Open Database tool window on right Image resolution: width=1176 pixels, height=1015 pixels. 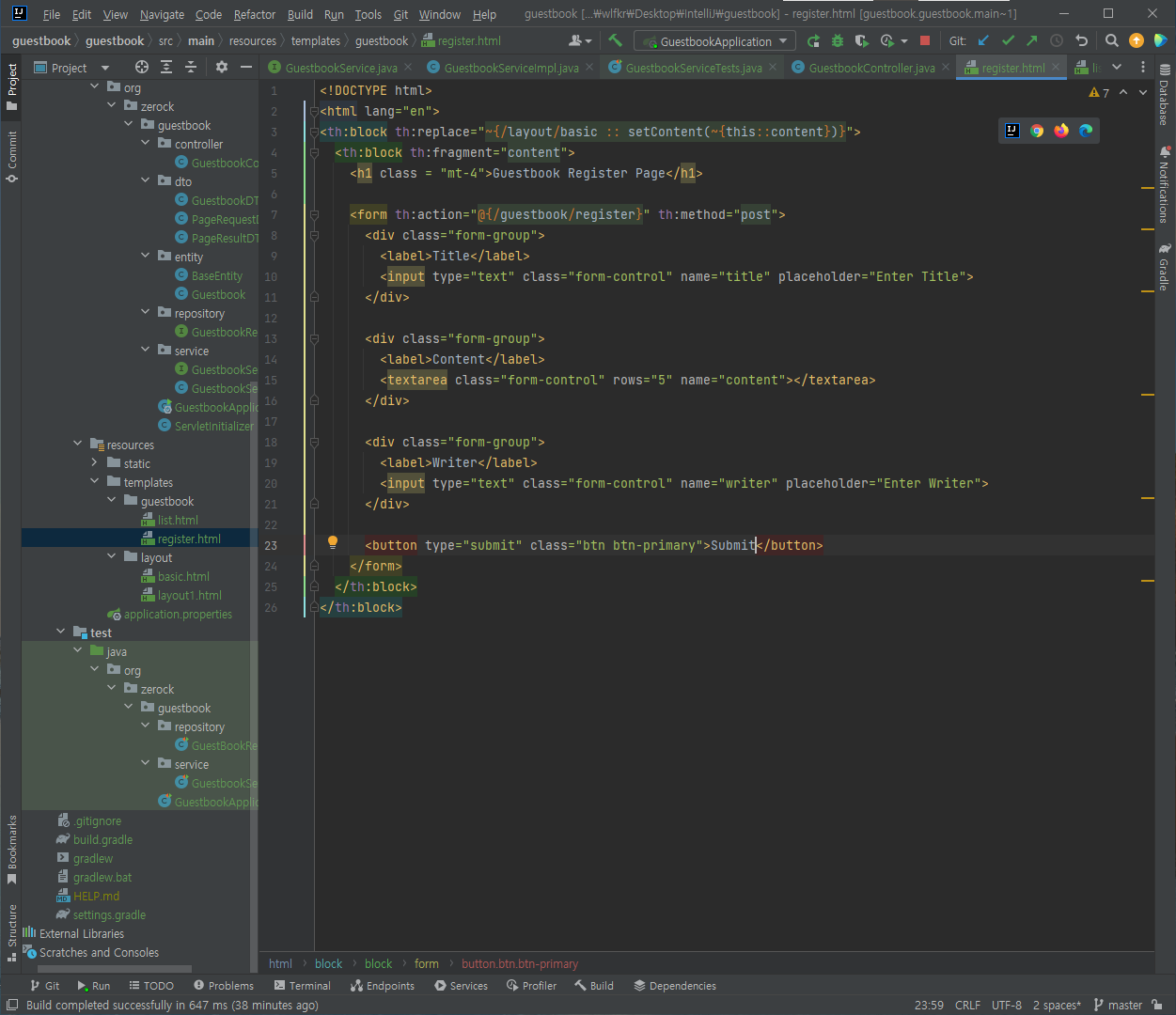(x=1165, y=96)
